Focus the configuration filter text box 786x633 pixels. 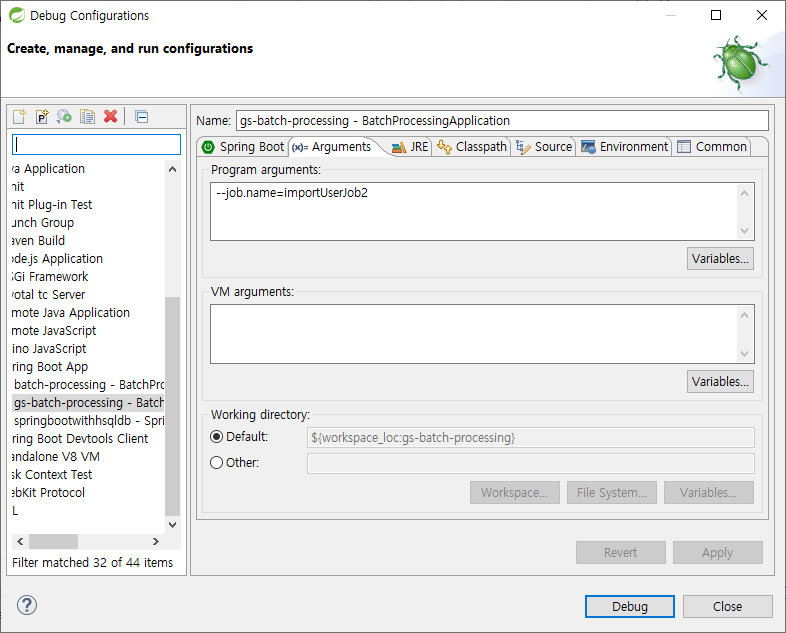point(96,144)
